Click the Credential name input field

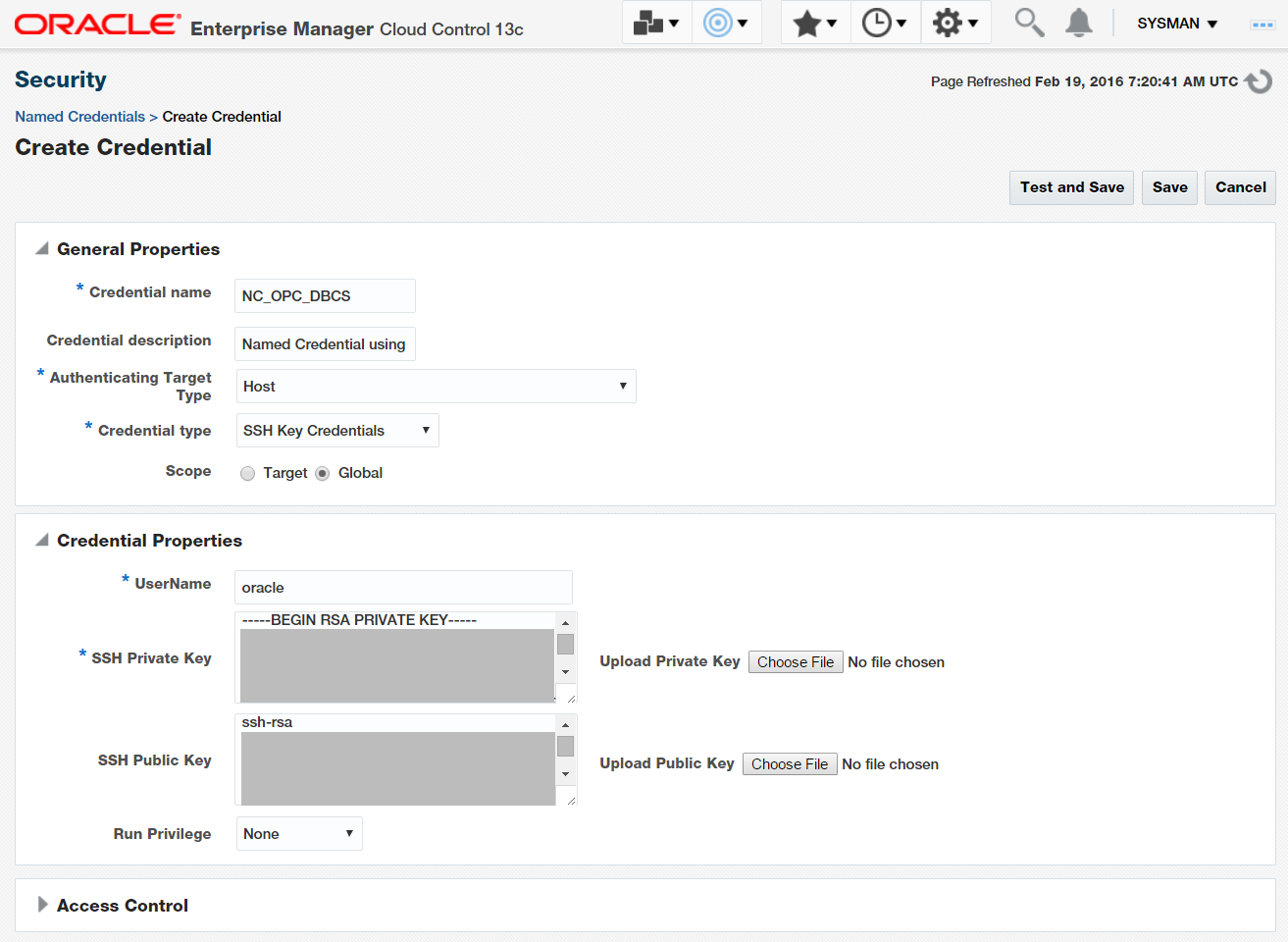325,296
